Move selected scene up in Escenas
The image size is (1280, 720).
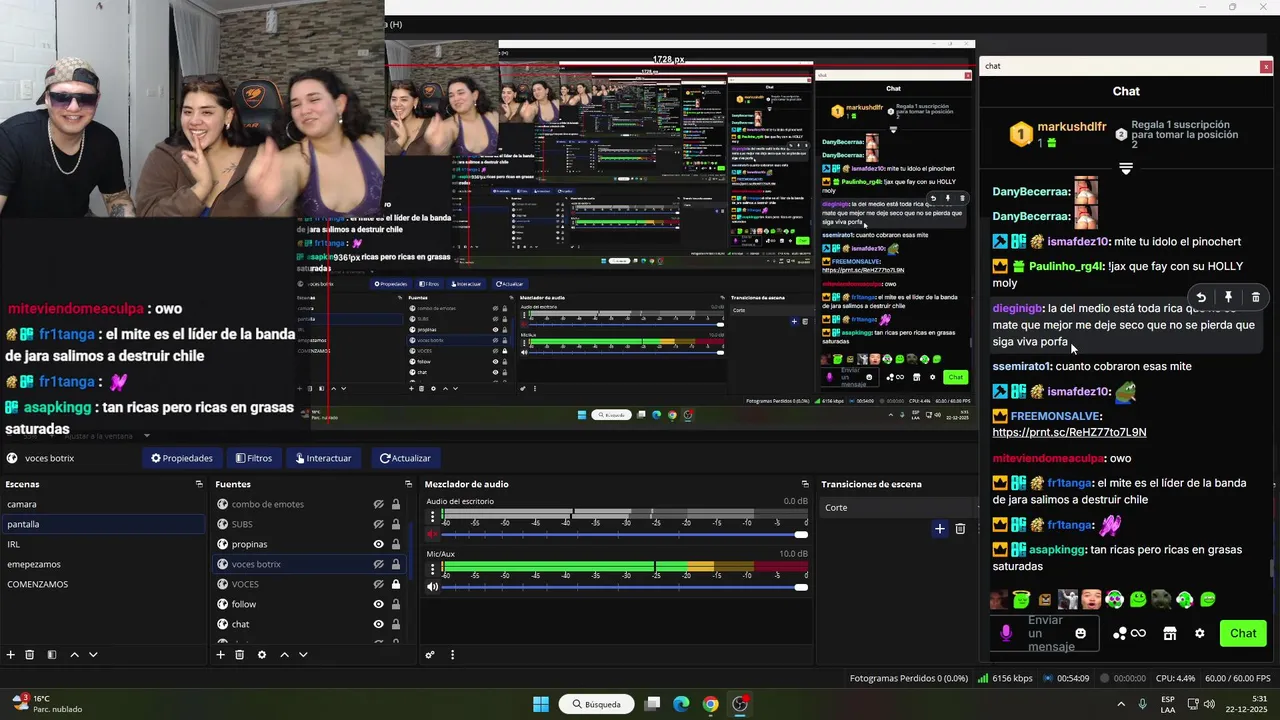pos(74,655)
